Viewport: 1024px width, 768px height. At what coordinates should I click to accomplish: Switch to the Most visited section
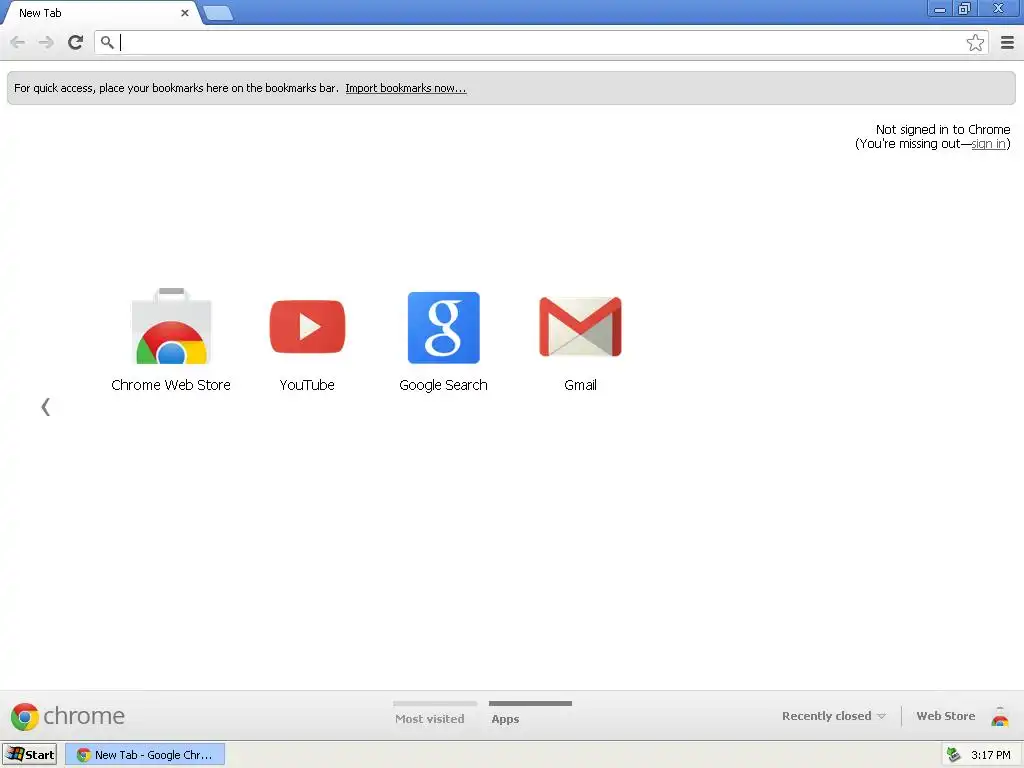pyautogui.click(x=430, y=719)
